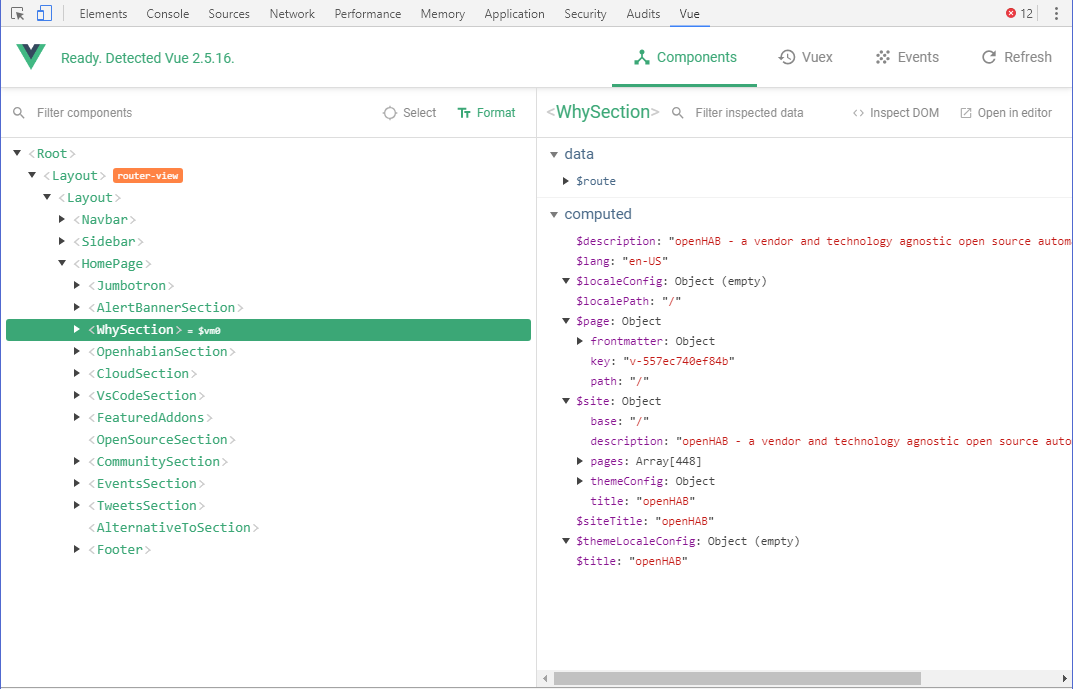Open the Events tab
The width and height of the screenshot is (1073, 689).
coord(906,57)
